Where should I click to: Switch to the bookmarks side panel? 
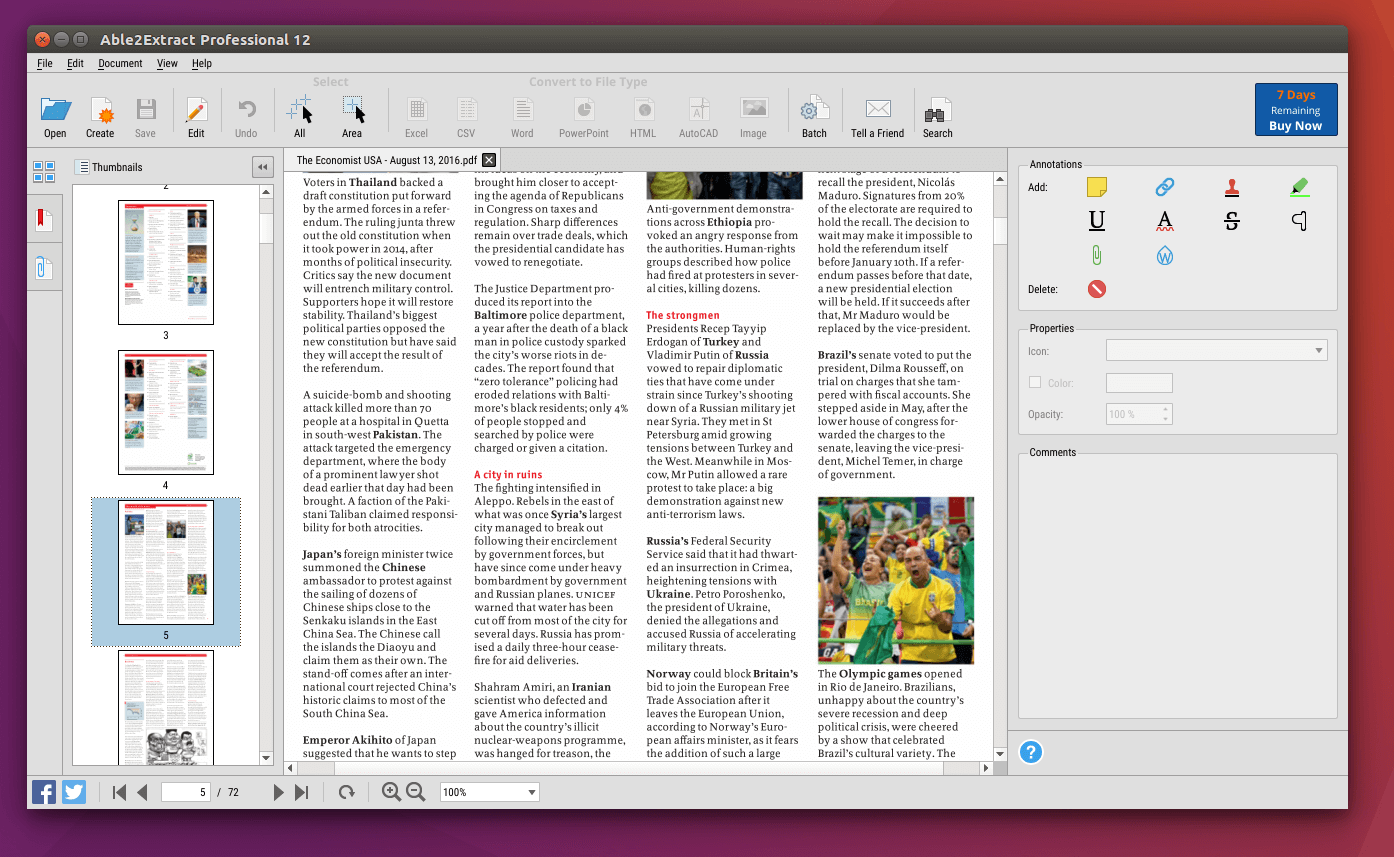pos(44,220)
